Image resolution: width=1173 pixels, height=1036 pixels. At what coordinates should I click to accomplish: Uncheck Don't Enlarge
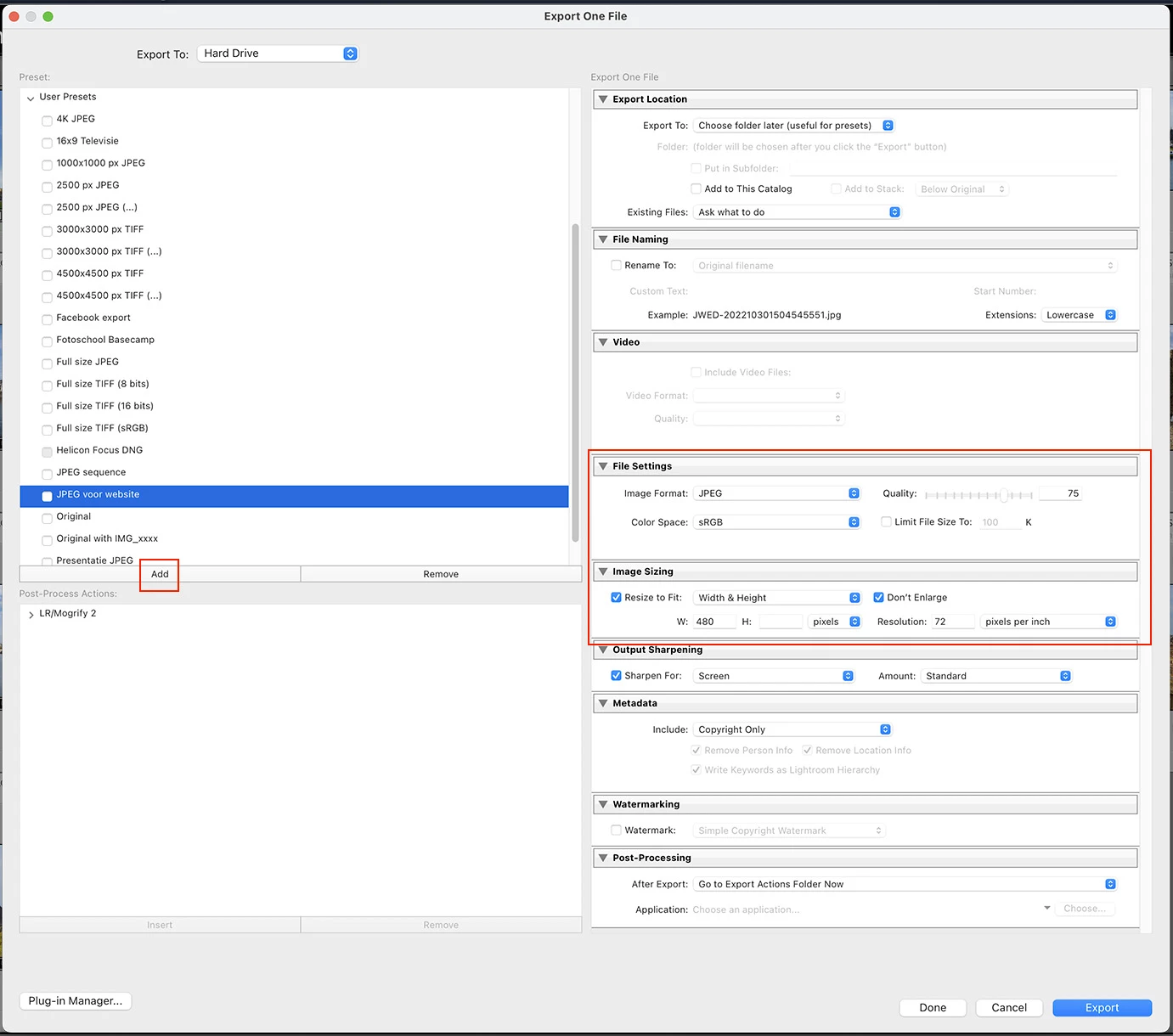(x=878, y=598)
